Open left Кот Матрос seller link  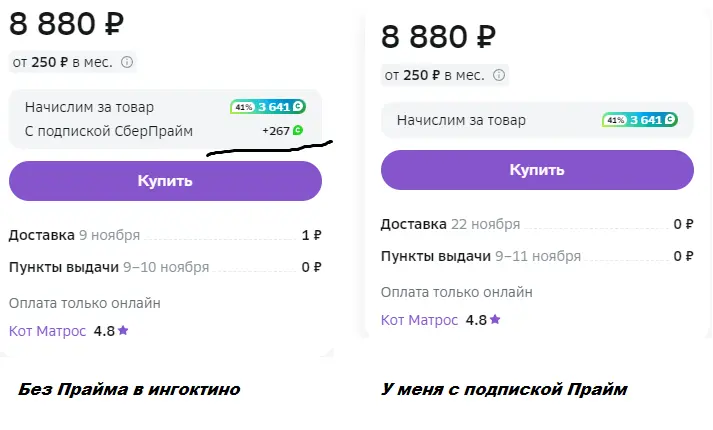point(47,331)
